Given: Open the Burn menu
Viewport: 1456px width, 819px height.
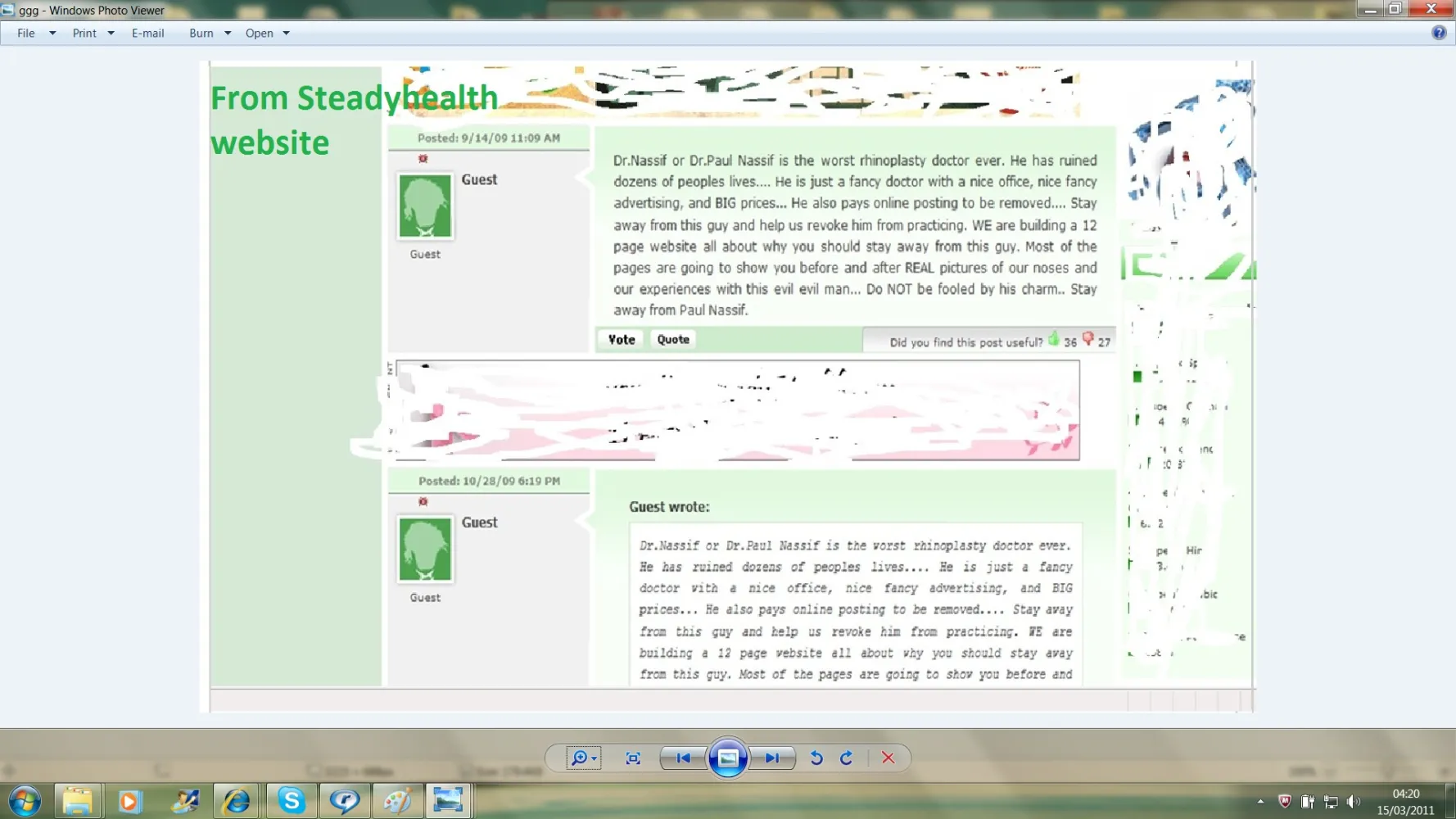Looking at the screenshot, I should [x=201, y=34].
